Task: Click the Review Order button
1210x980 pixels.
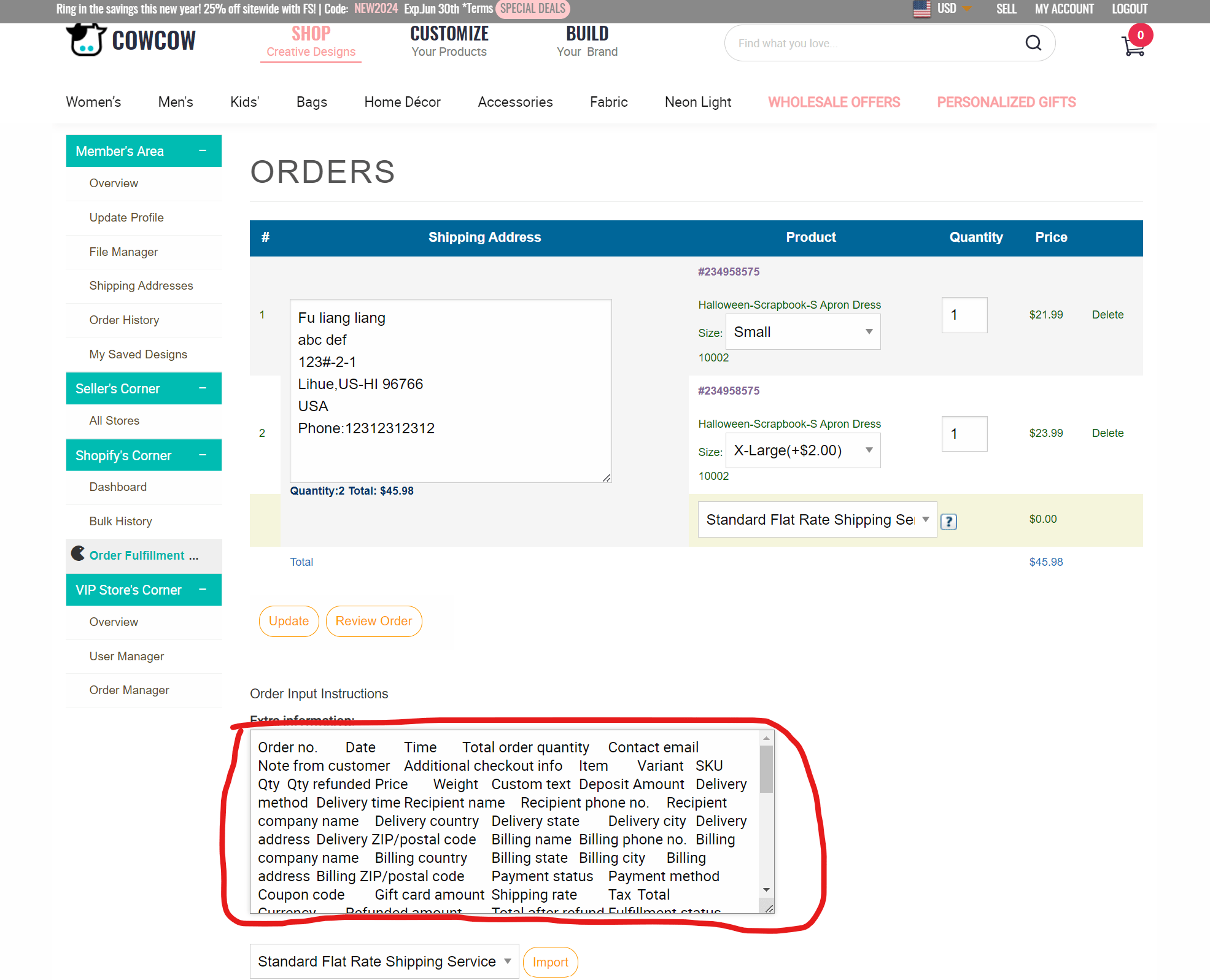Action: point(374,621)
